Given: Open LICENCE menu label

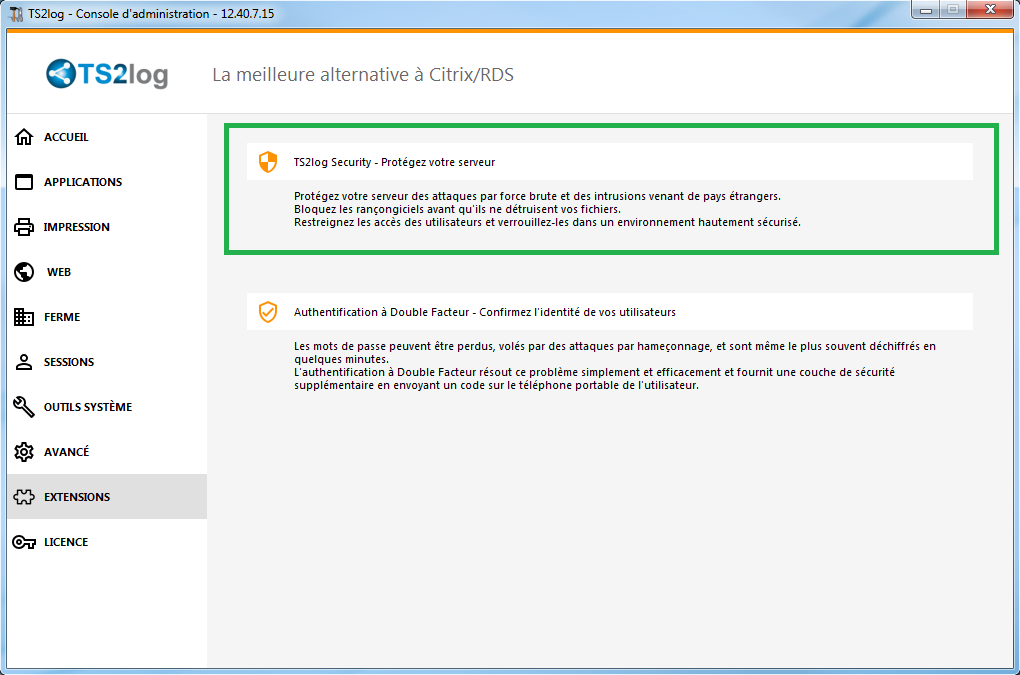Looking at the screenshot, I should [x=66, y=542].
